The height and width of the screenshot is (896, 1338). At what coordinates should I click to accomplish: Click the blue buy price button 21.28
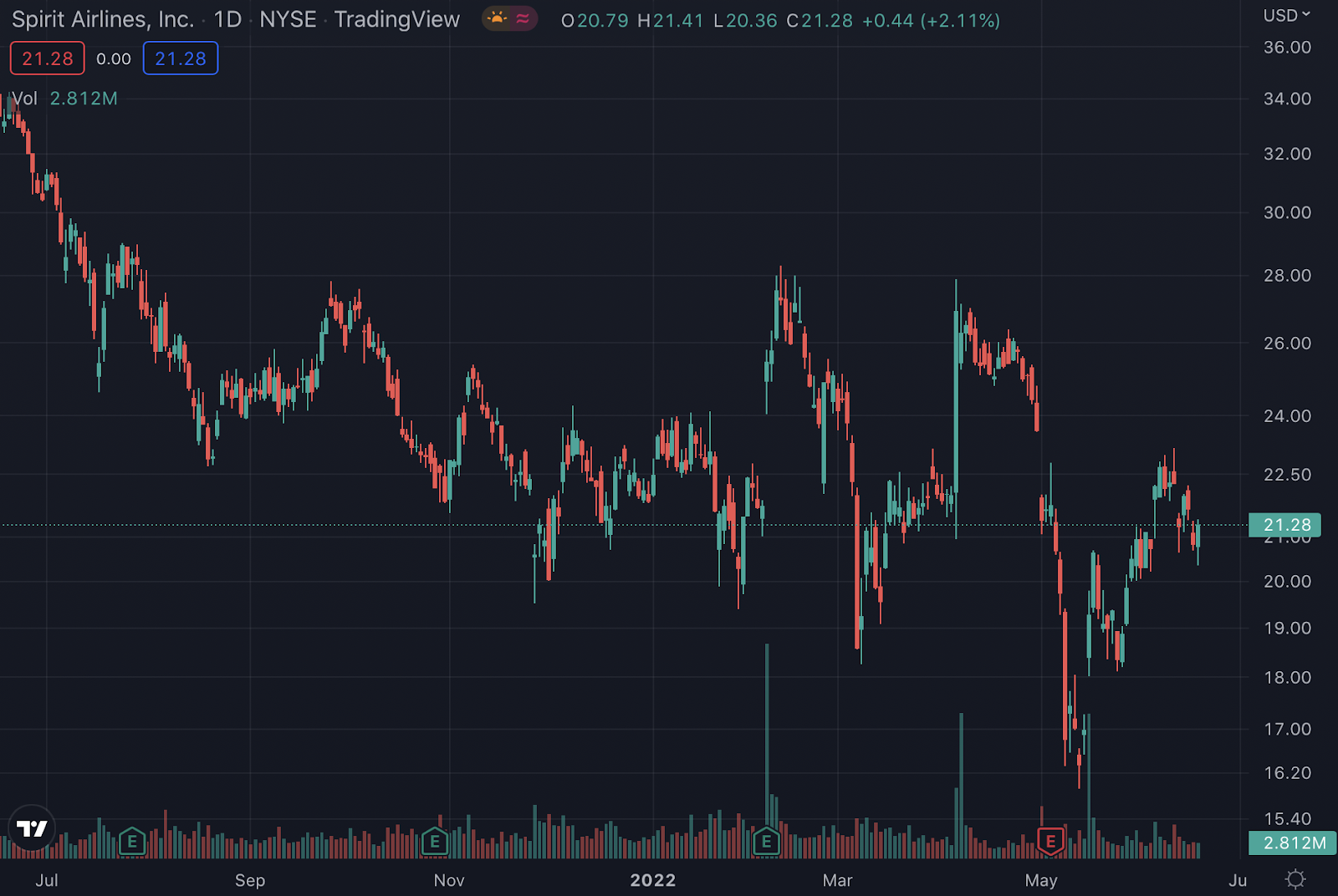181,59
